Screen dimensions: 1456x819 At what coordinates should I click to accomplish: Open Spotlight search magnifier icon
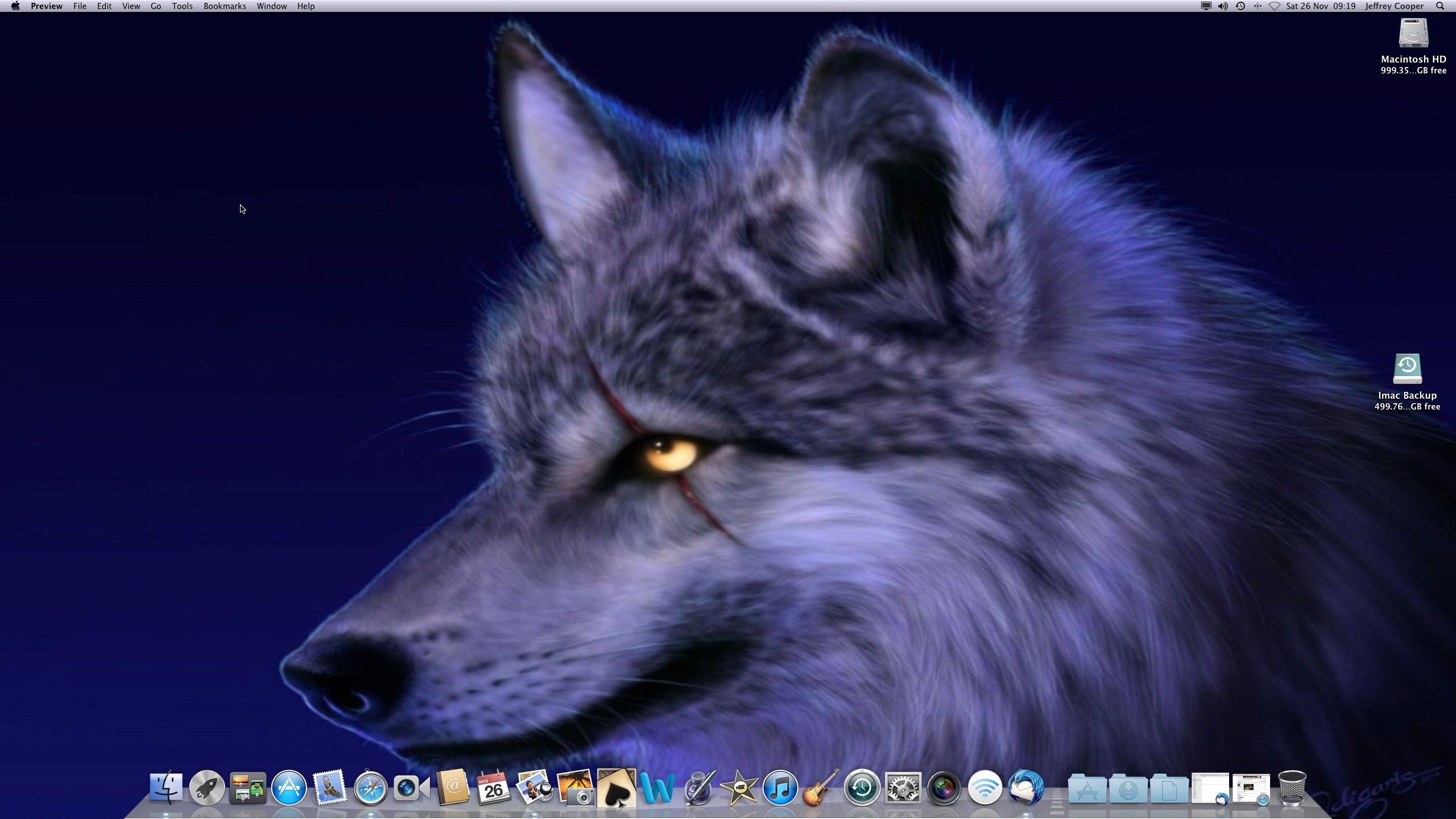[x=1440, y=6]
